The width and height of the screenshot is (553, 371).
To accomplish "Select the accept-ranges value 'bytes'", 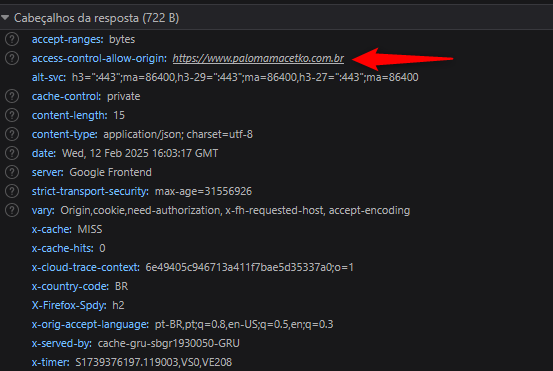I will pyautogui.click(x=122, y=39).
